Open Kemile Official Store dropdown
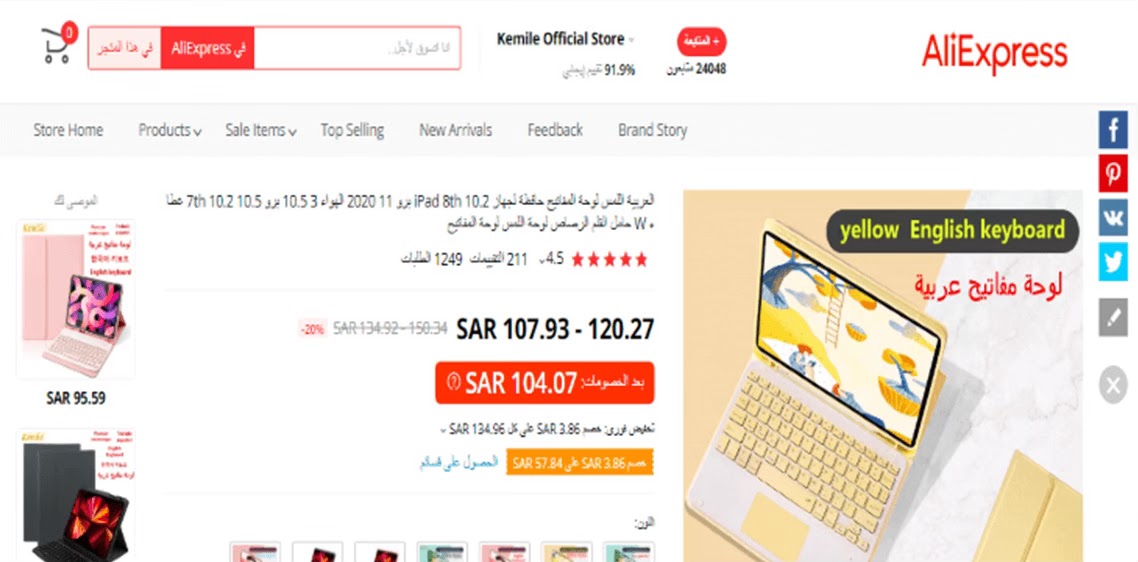Screen dimensions: 1138x562 click(565, 39)
